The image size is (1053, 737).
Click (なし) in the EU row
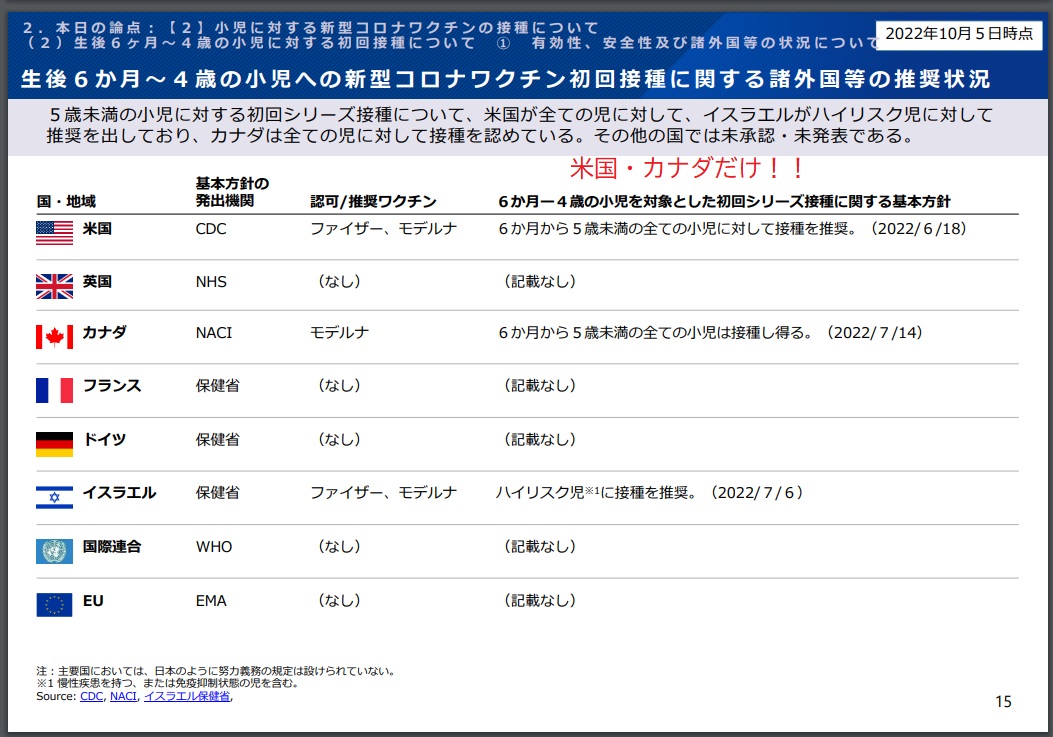click(339, 601)
